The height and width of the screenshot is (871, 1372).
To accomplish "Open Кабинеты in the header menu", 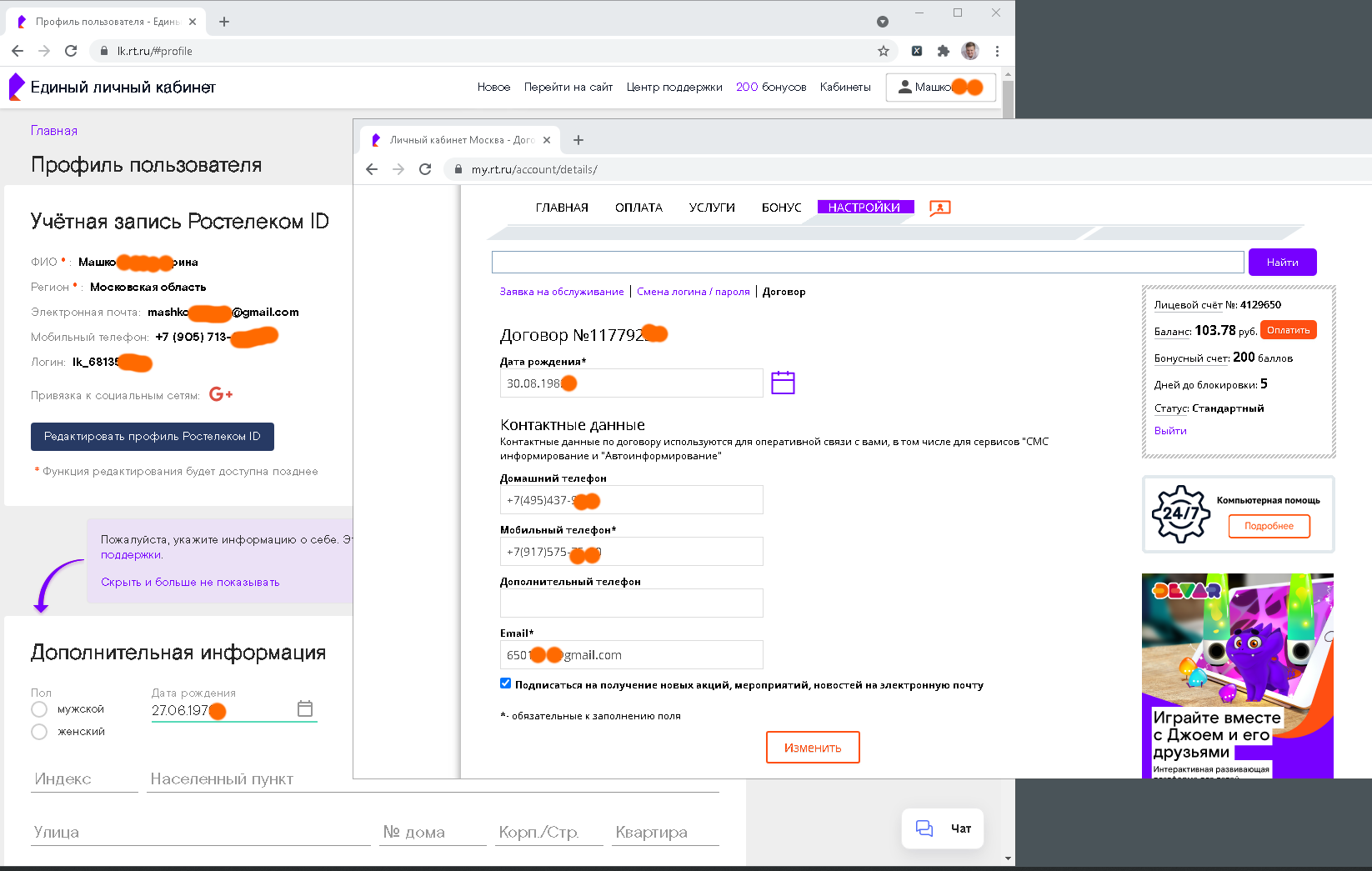I will pyautogui.click(x=845, y=87).
